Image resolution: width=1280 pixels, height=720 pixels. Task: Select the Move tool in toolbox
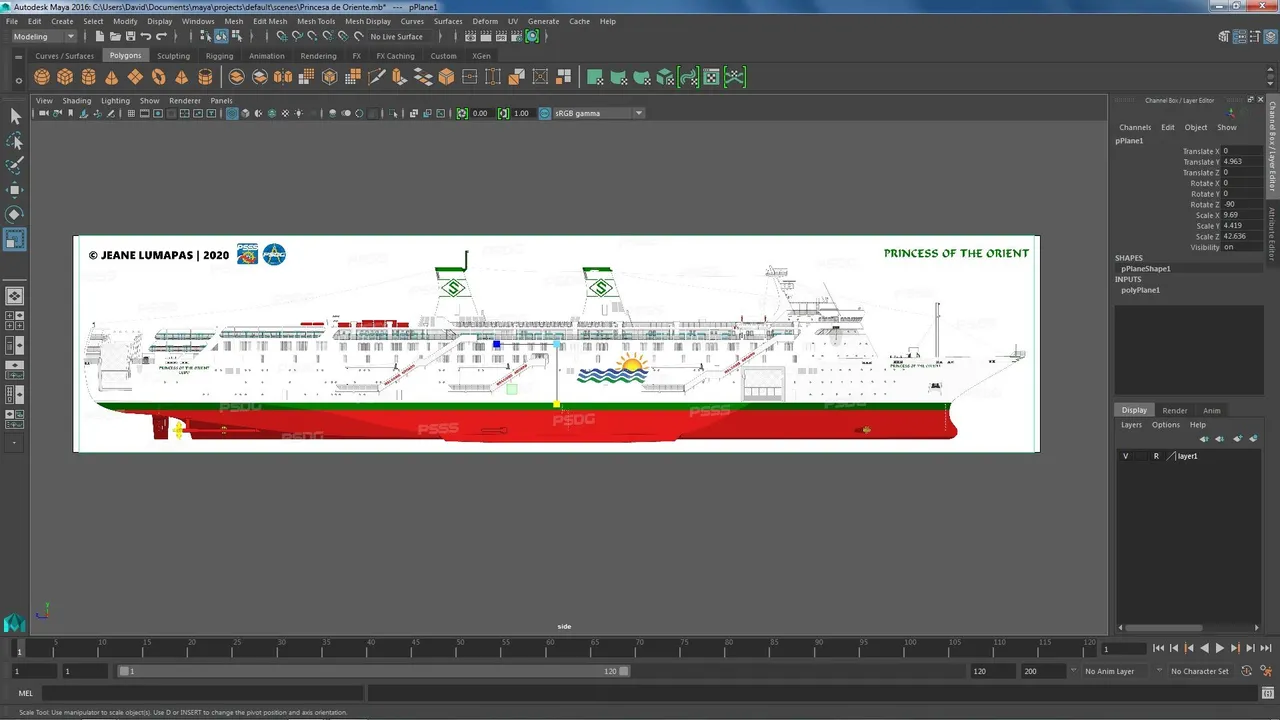pos(15,190)
